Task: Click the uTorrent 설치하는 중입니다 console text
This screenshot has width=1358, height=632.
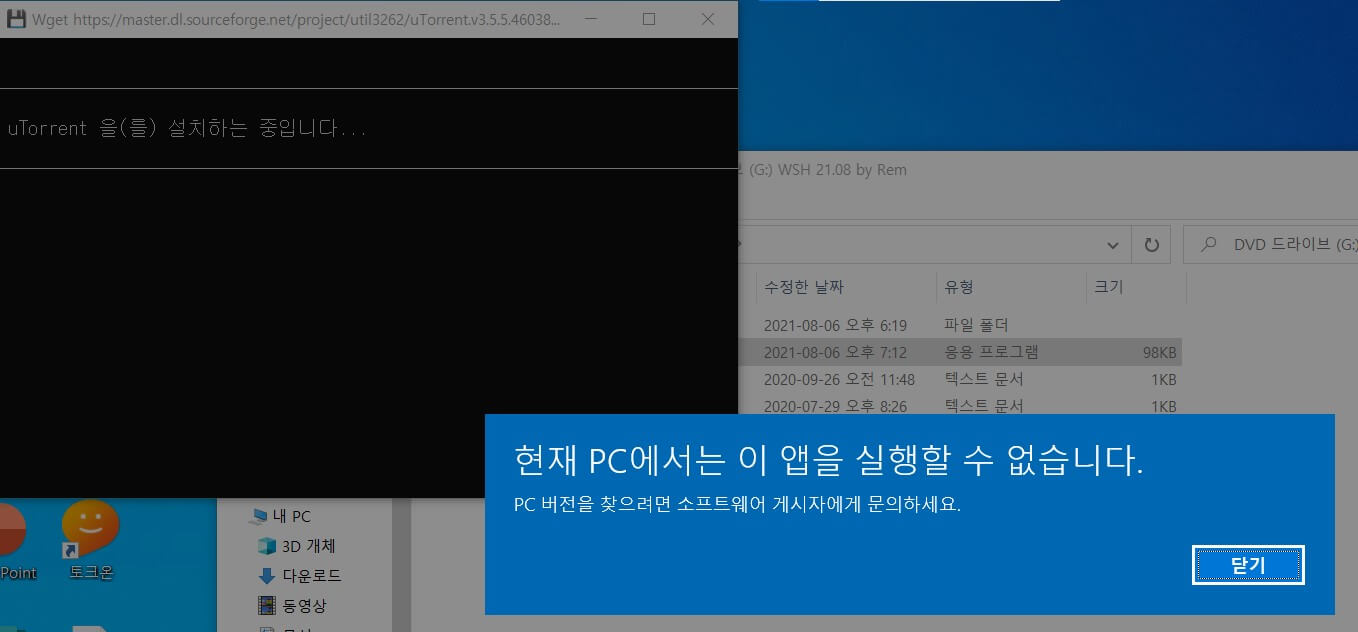Action: click(187, 128)
